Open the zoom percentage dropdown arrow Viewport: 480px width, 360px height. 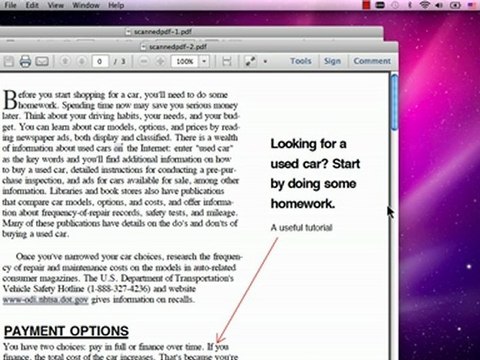(204, 61)
